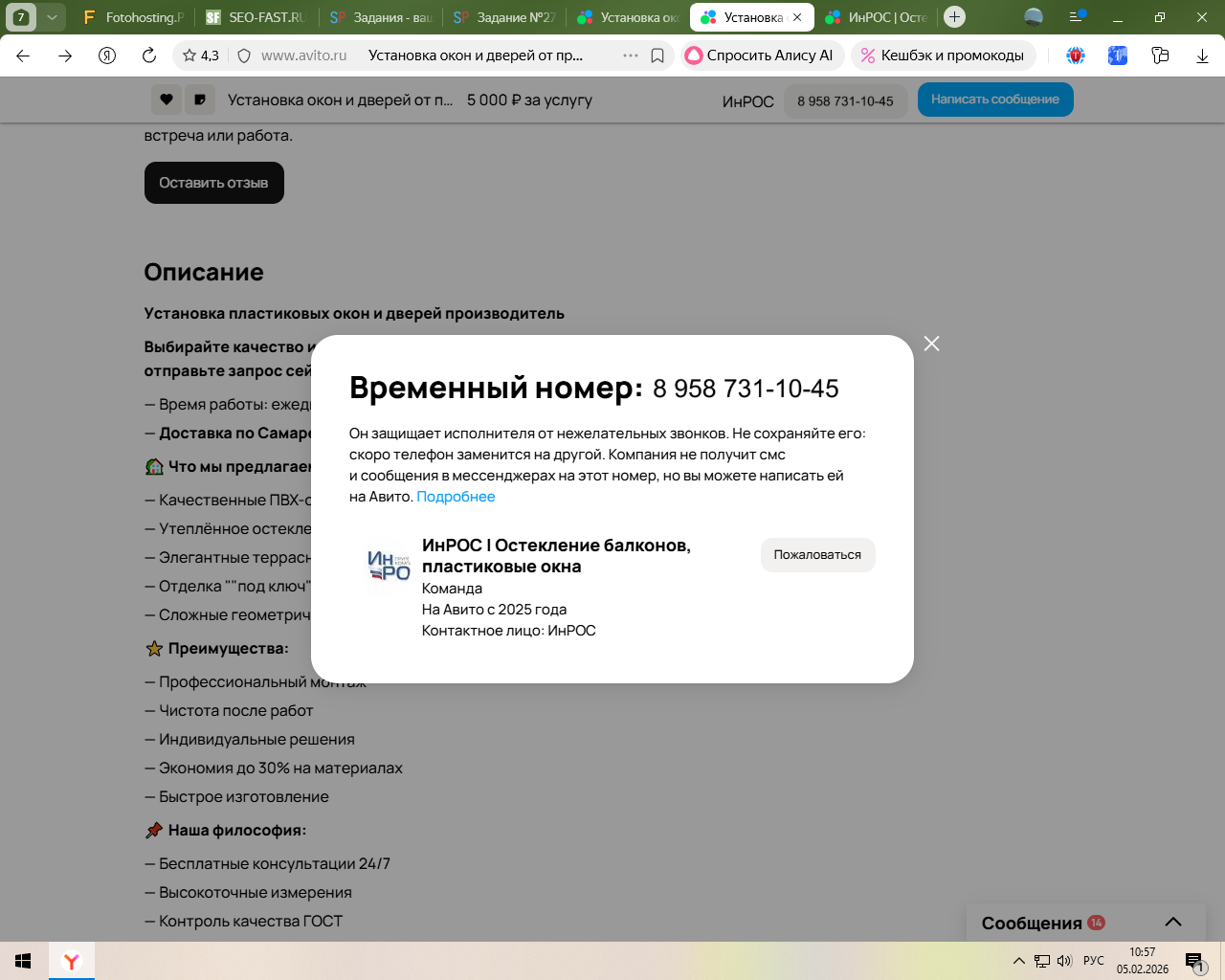The image size is (1225, 980).
Task: Switch to the SEO-FAST.RU tab
Action: pyautogui.click(x=256, y=17)
